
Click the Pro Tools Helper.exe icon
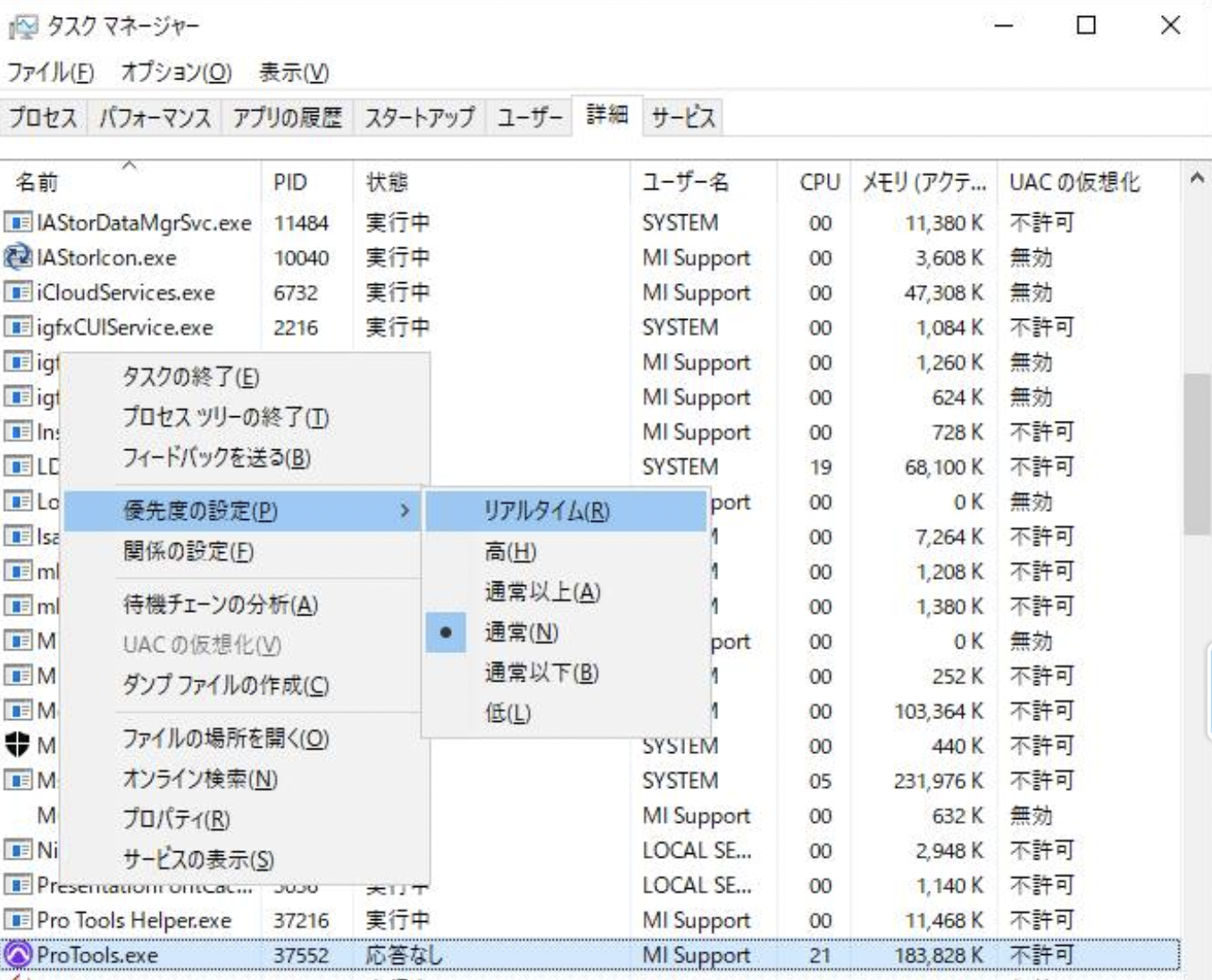[18, 920]
